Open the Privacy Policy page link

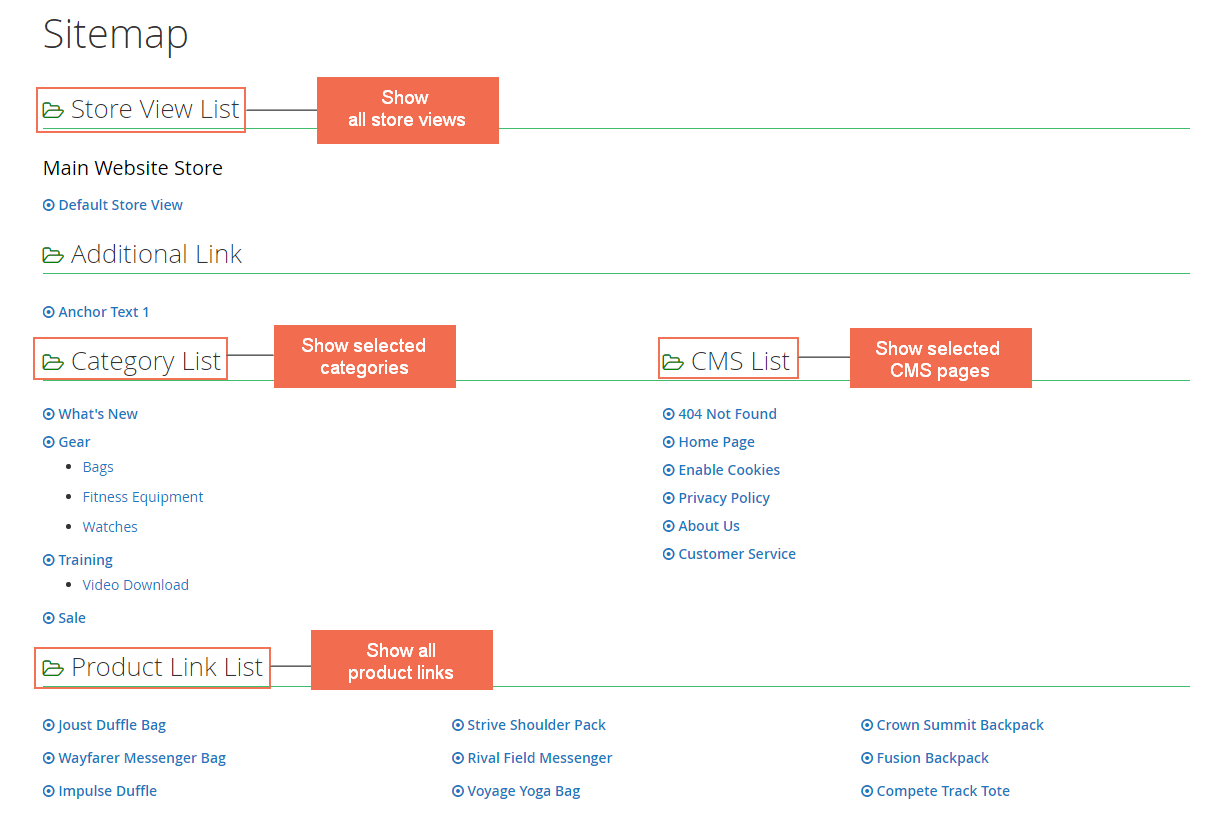[724, 498]
